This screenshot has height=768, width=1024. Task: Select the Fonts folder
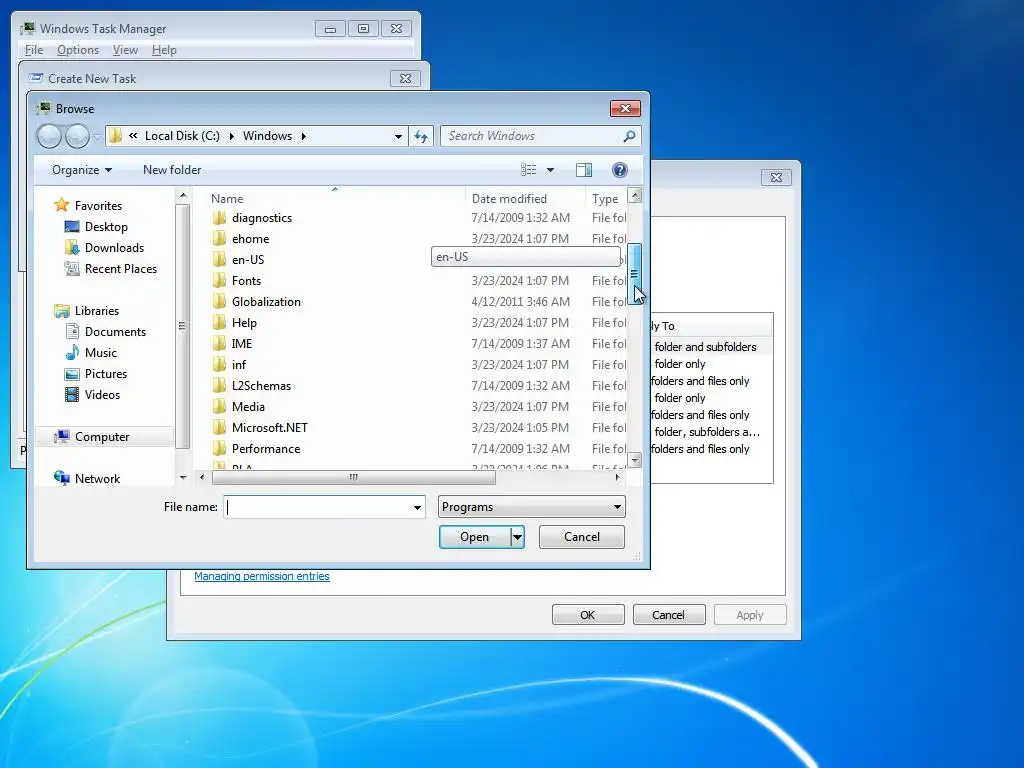click(246, 281)
